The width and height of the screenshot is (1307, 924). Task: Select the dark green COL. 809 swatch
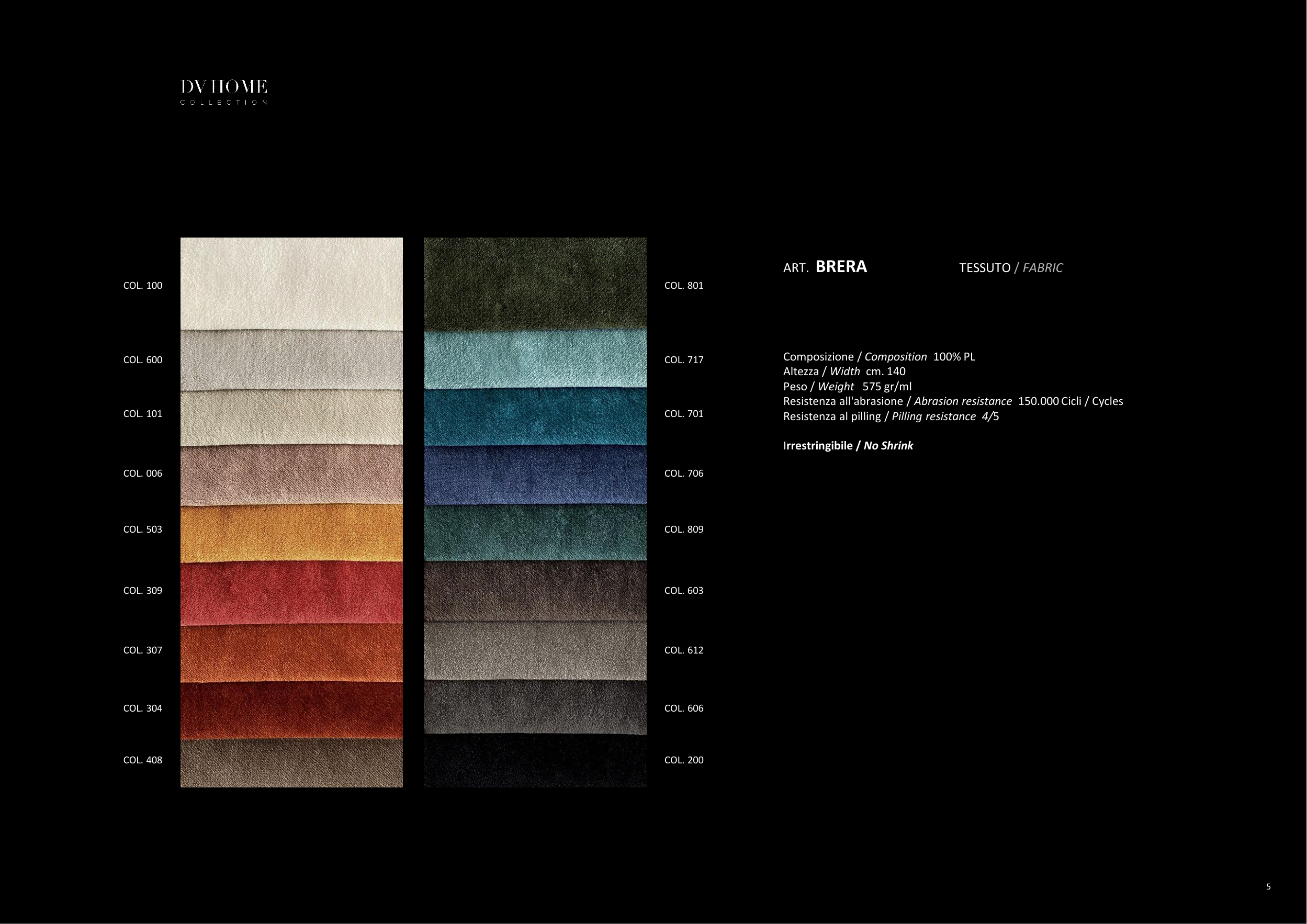pos(535,532)
